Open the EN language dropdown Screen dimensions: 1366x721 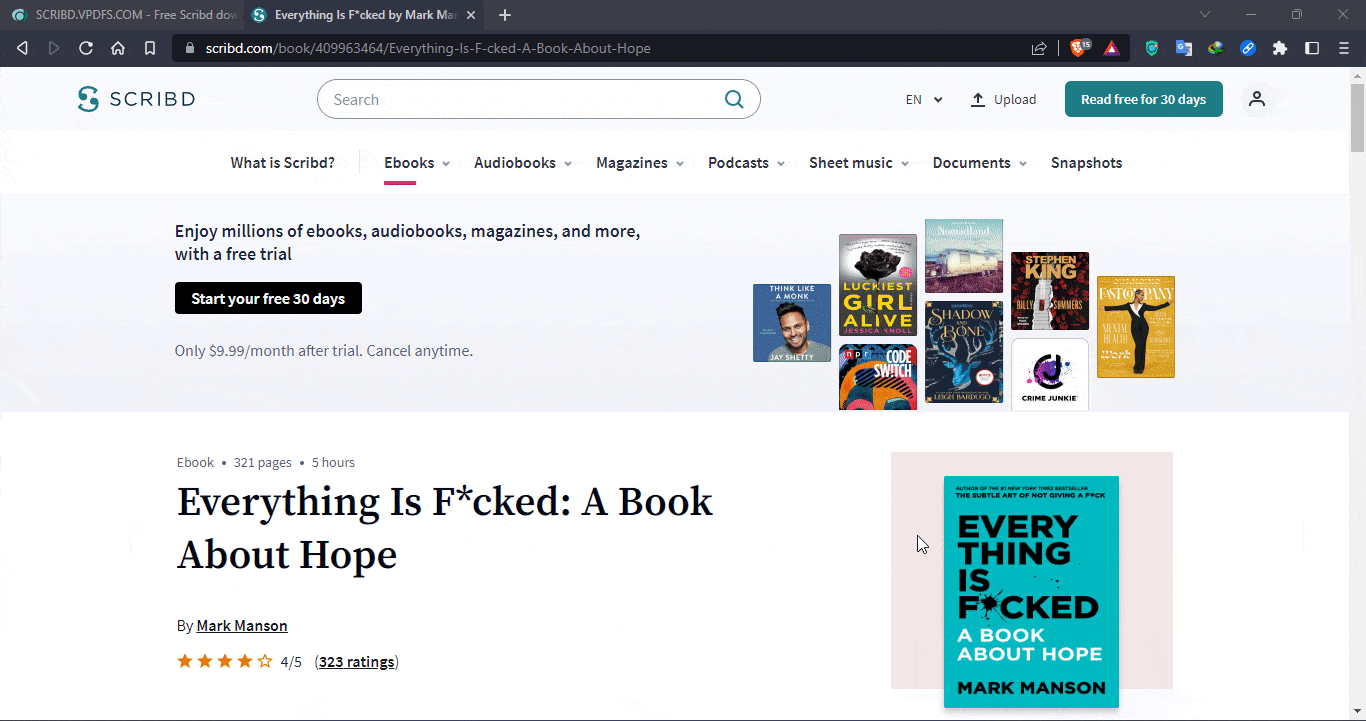[x=924, y=100]
